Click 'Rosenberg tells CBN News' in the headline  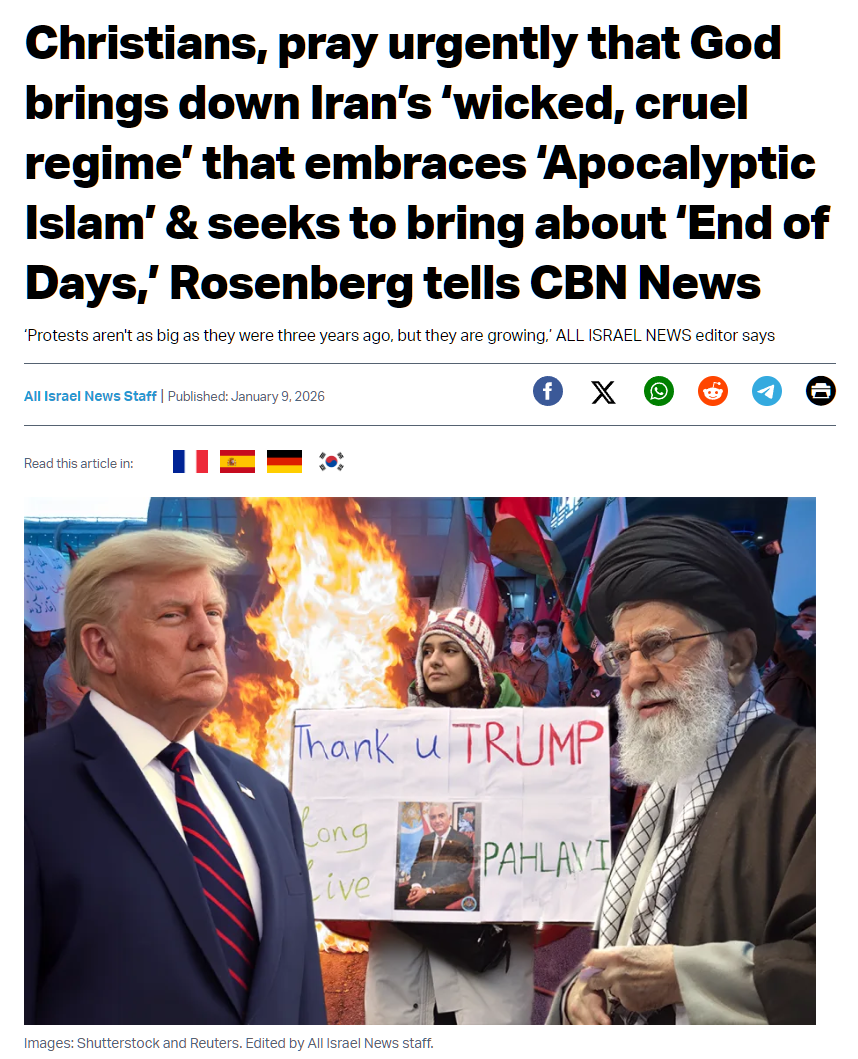[465, 282]
